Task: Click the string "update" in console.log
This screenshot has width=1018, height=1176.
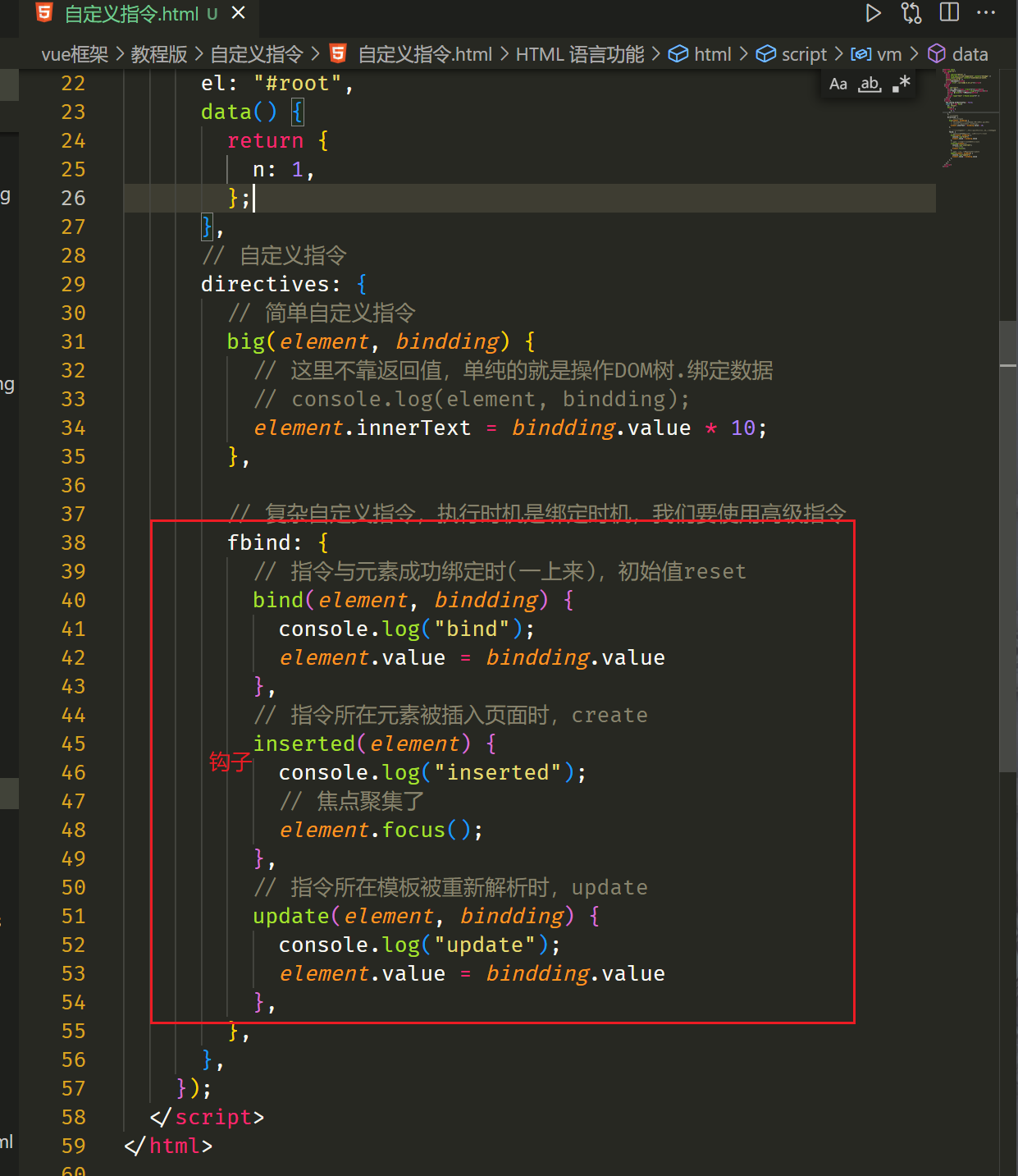Action: tap(484, 945)
